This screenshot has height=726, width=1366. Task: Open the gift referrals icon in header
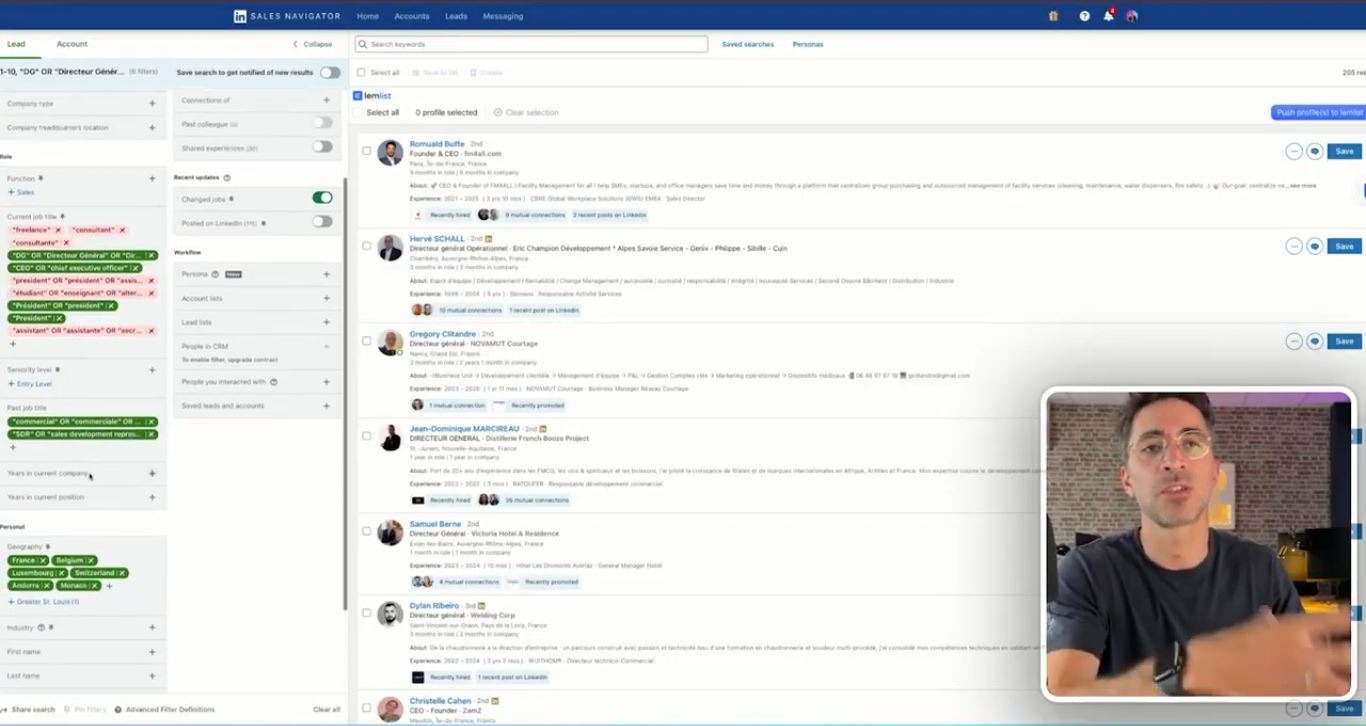click(1053, 16)
